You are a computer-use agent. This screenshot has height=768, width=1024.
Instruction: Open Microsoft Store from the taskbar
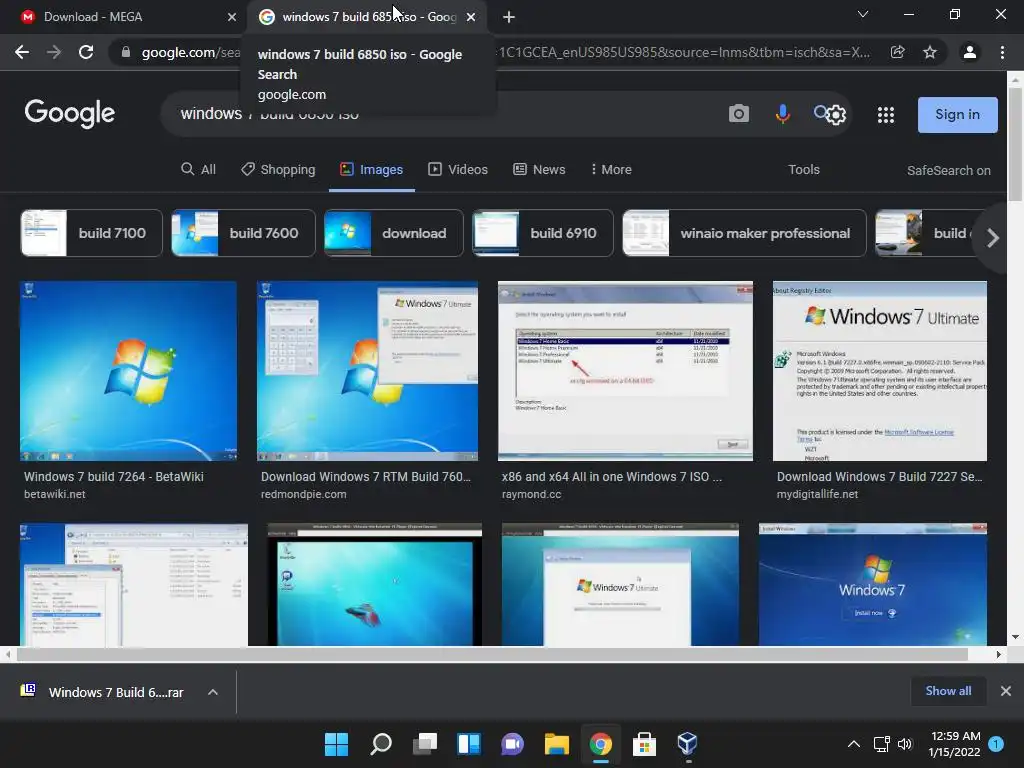644,744
